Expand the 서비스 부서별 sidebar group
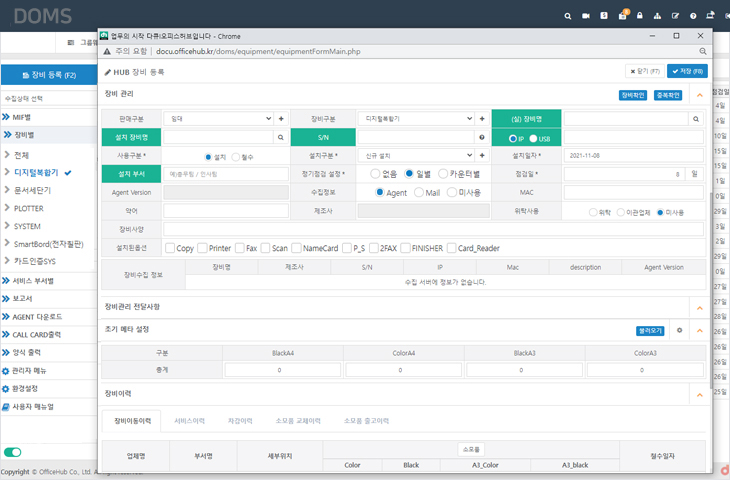Screen dimensions: 730x480 pos(28,281)
